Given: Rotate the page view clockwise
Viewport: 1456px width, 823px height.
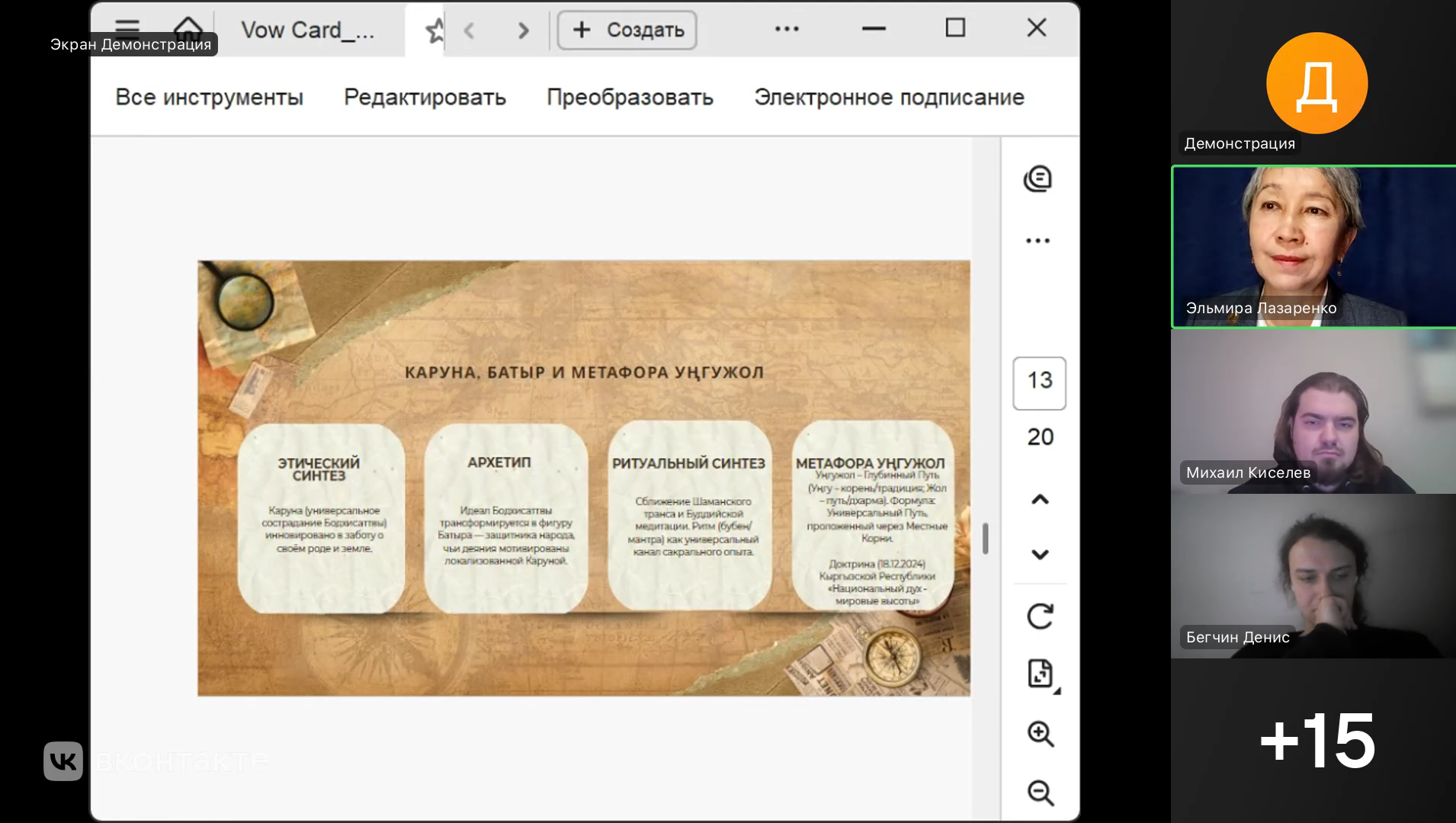Looking at the screenshot, I should coord(1040,616).
